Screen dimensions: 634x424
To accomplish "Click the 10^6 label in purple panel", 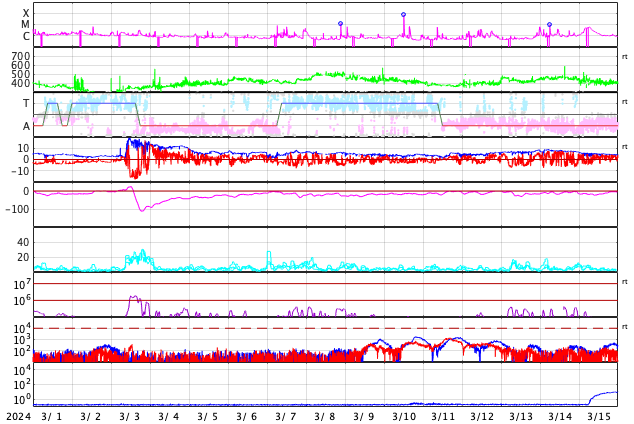I will coord(22,300).
